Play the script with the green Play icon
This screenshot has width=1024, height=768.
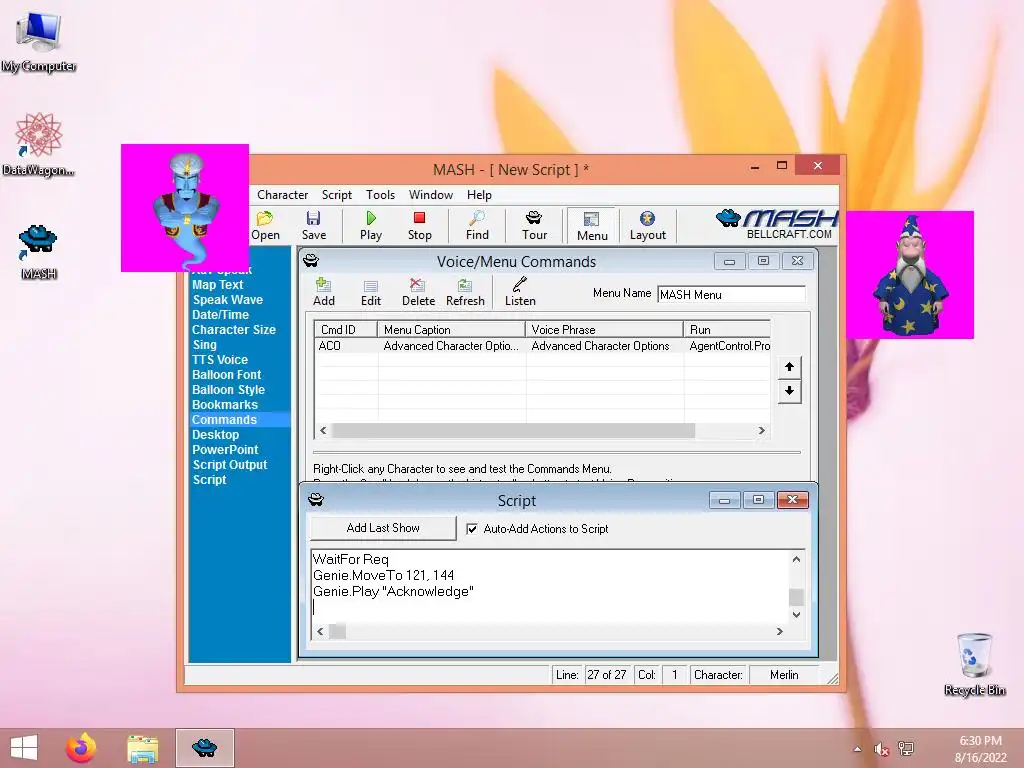click(371, 226)
